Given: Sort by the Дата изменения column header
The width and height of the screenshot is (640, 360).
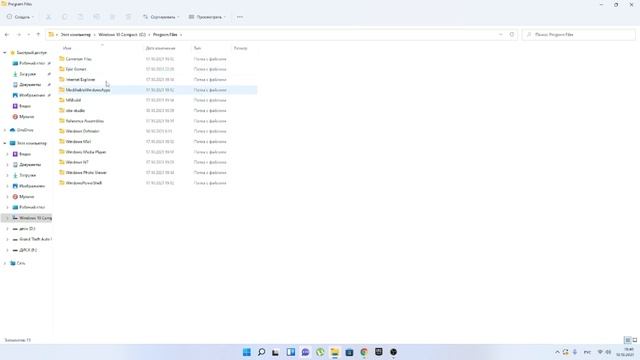Looking at the screenshot, I should [x=160, y=48].
